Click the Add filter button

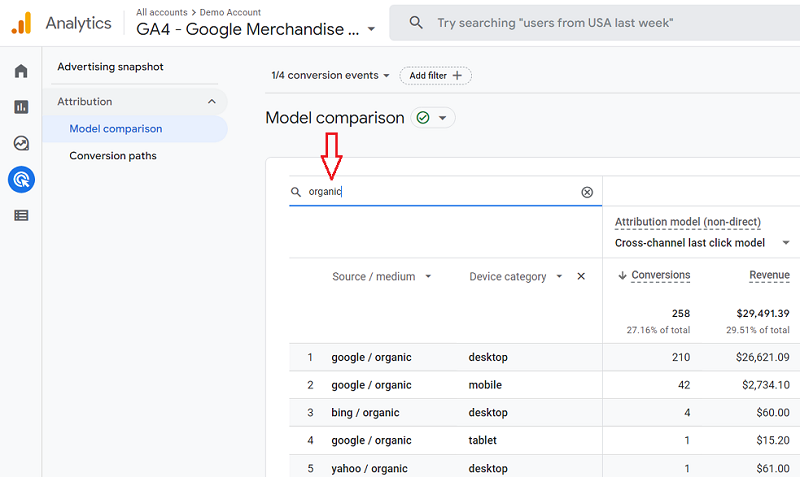pos(435,76)
